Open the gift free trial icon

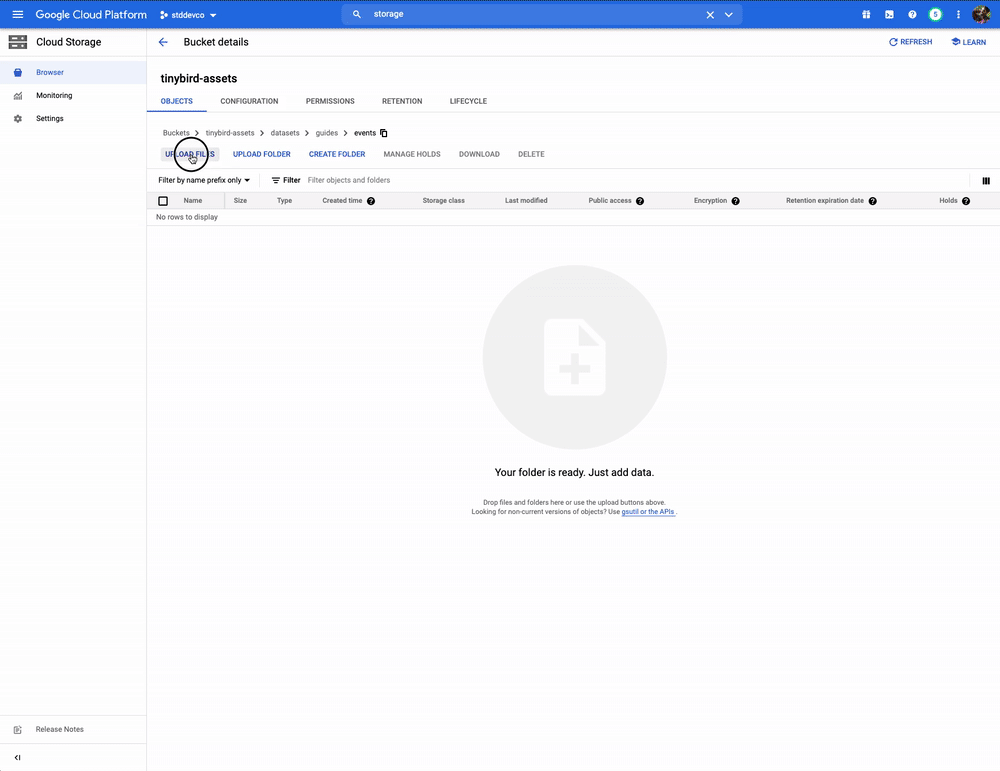866,14
